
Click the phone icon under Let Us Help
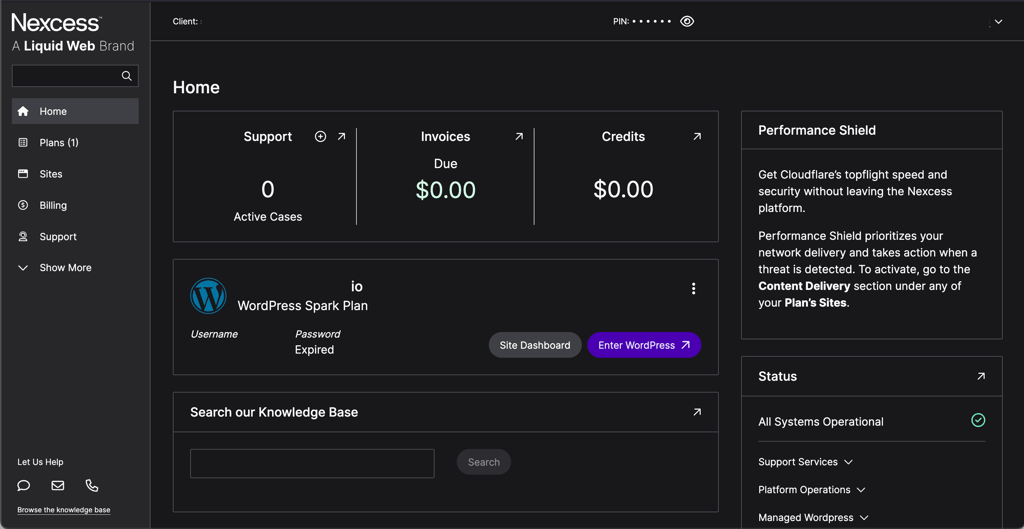pos(92,485)
